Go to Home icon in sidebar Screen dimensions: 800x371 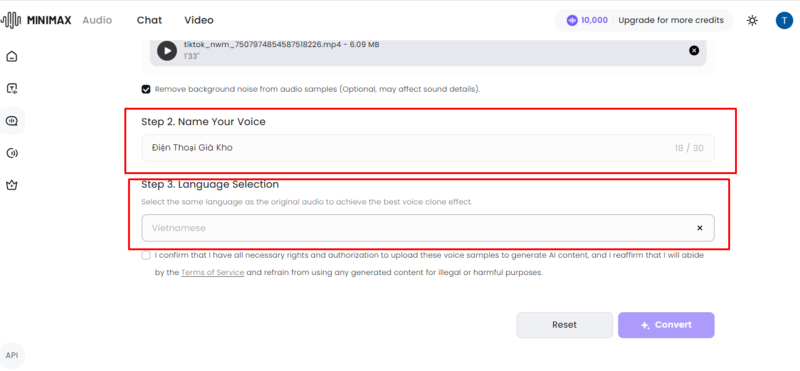click(x=12, y=57)
